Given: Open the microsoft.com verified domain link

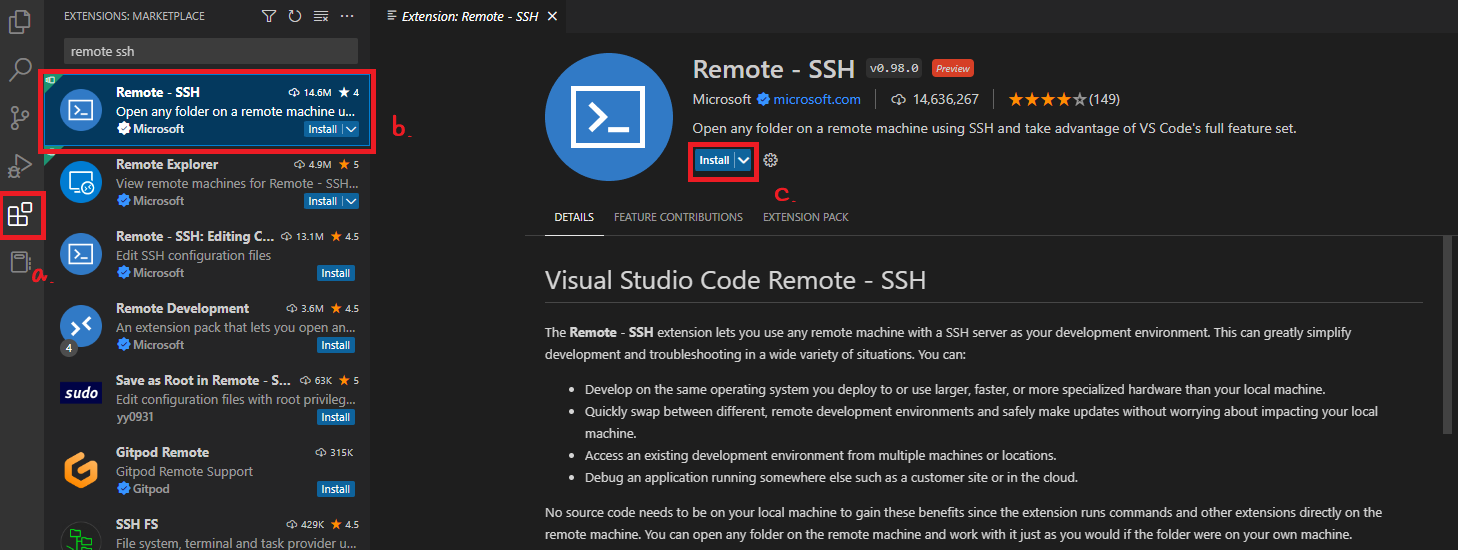Looking at the screenshot, I should click(817, 99).
